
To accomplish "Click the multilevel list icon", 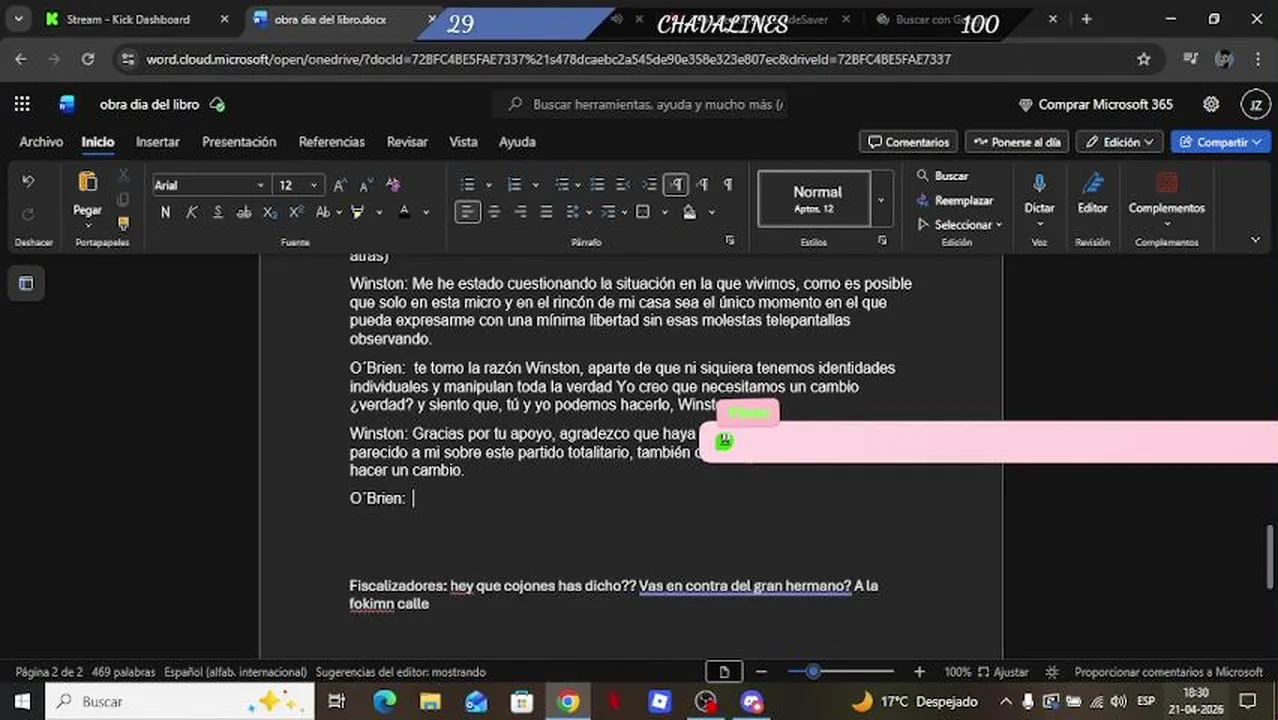I will pyautogui.click(x=563, y=185).
